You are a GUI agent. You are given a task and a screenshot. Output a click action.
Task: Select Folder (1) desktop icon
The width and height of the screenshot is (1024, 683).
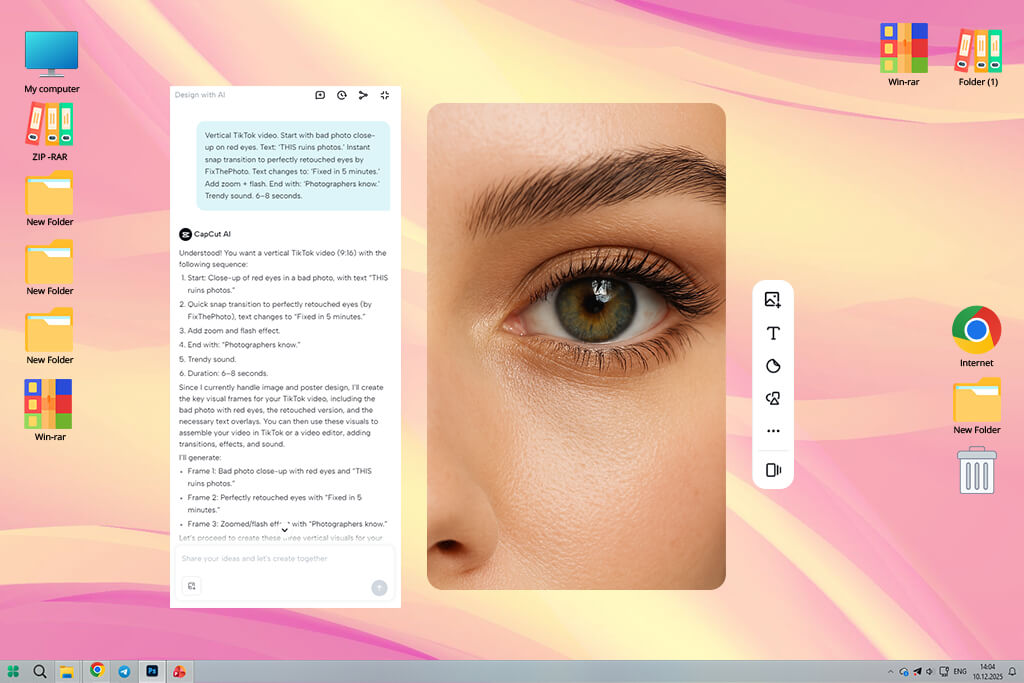click(978, 57)
